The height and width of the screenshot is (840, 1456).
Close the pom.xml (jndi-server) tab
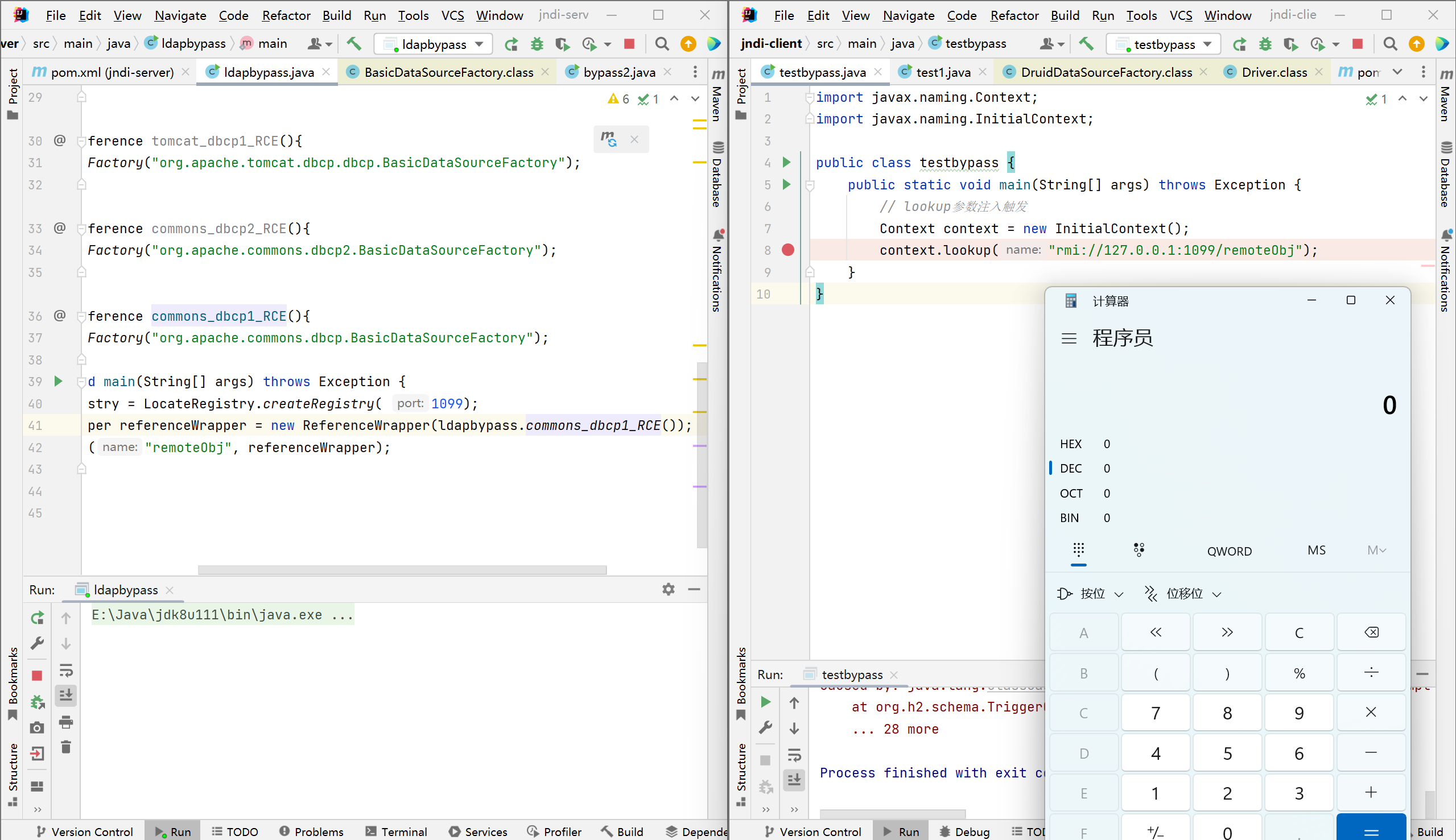[x=185, y=72]
